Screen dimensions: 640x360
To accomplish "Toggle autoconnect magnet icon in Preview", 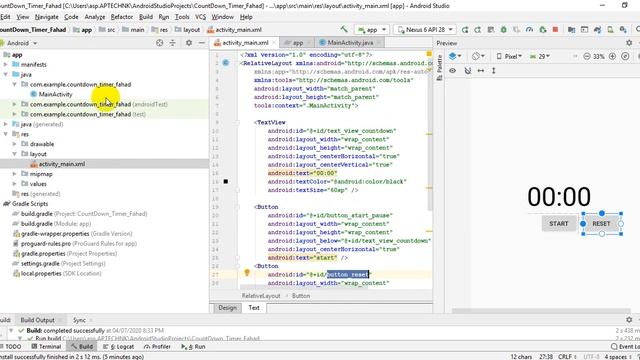I will [x=468, y=71].
